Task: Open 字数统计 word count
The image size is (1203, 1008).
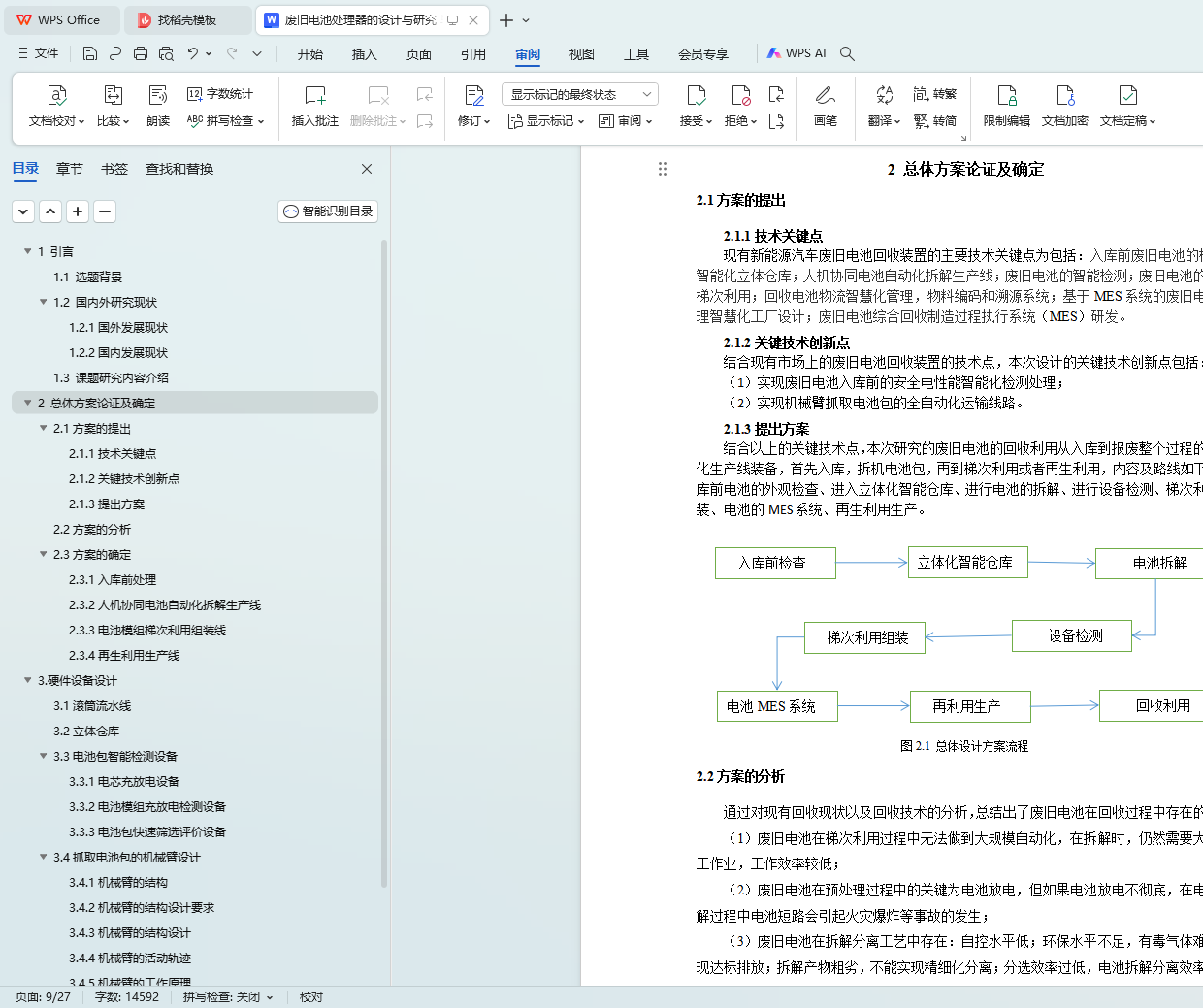Action: (x=220, y=94)
